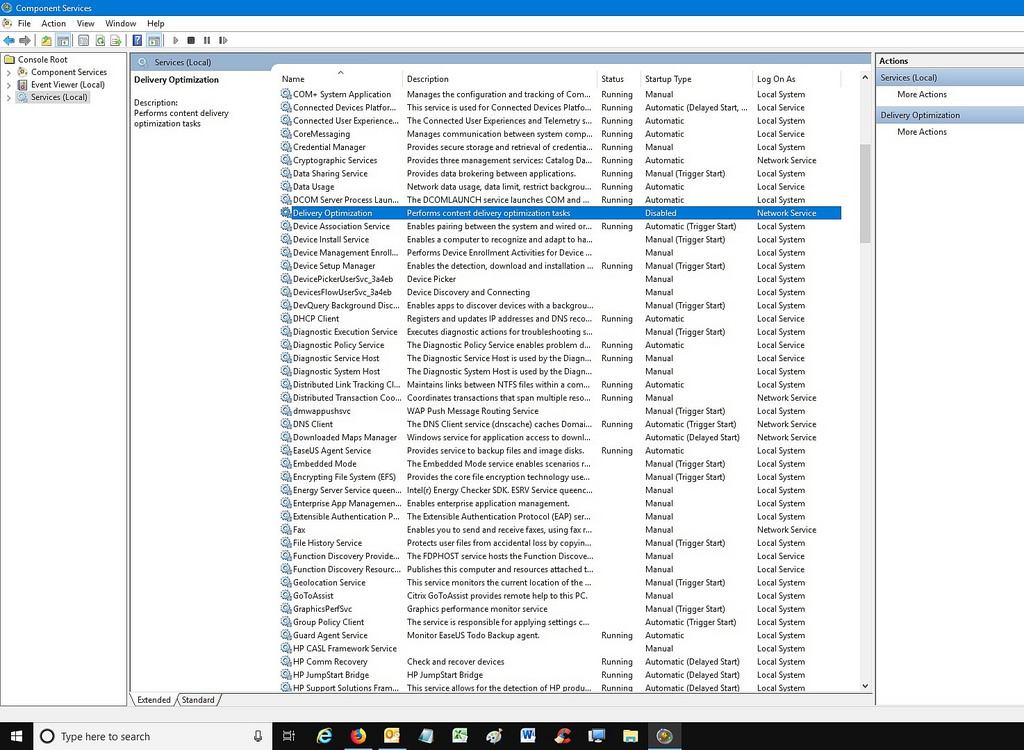The width and height of the screenshot is (1024, 750).
Task: Click the Export List toolbar icon
Action: [x=116, y=41]
